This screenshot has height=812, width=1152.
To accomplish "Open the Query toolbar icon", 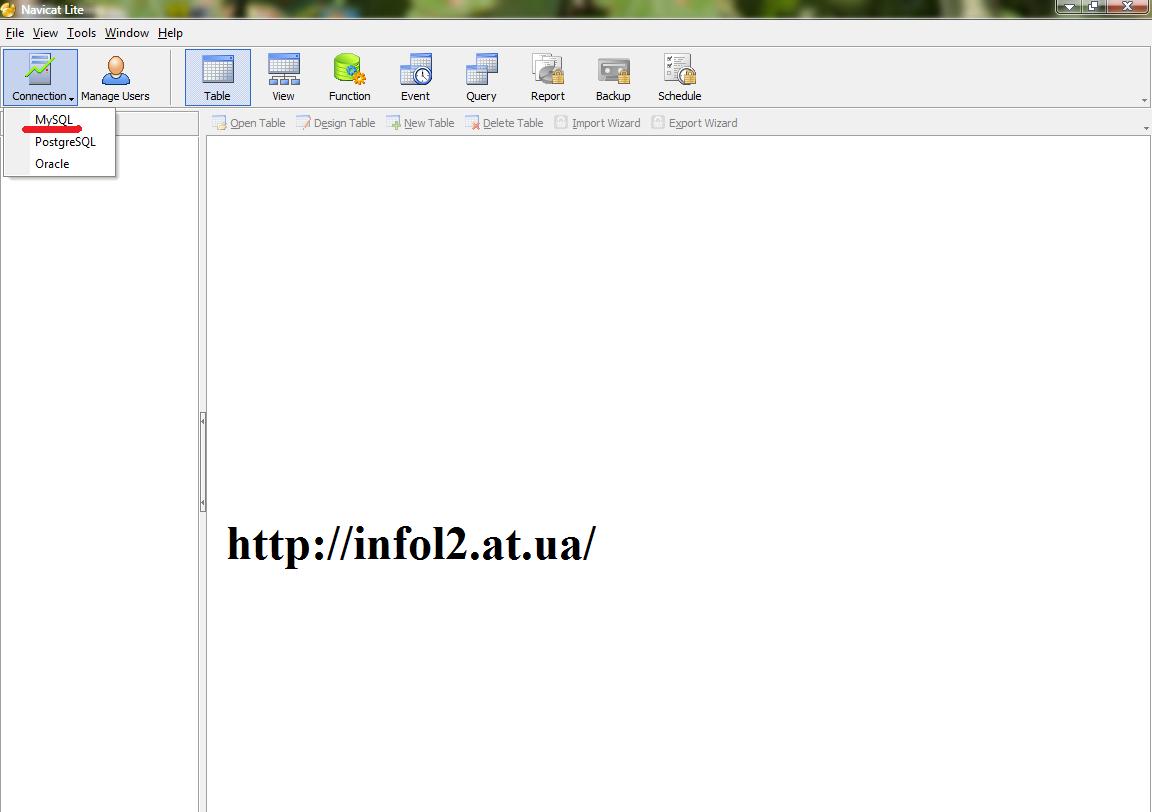I will tap(481, 77).
